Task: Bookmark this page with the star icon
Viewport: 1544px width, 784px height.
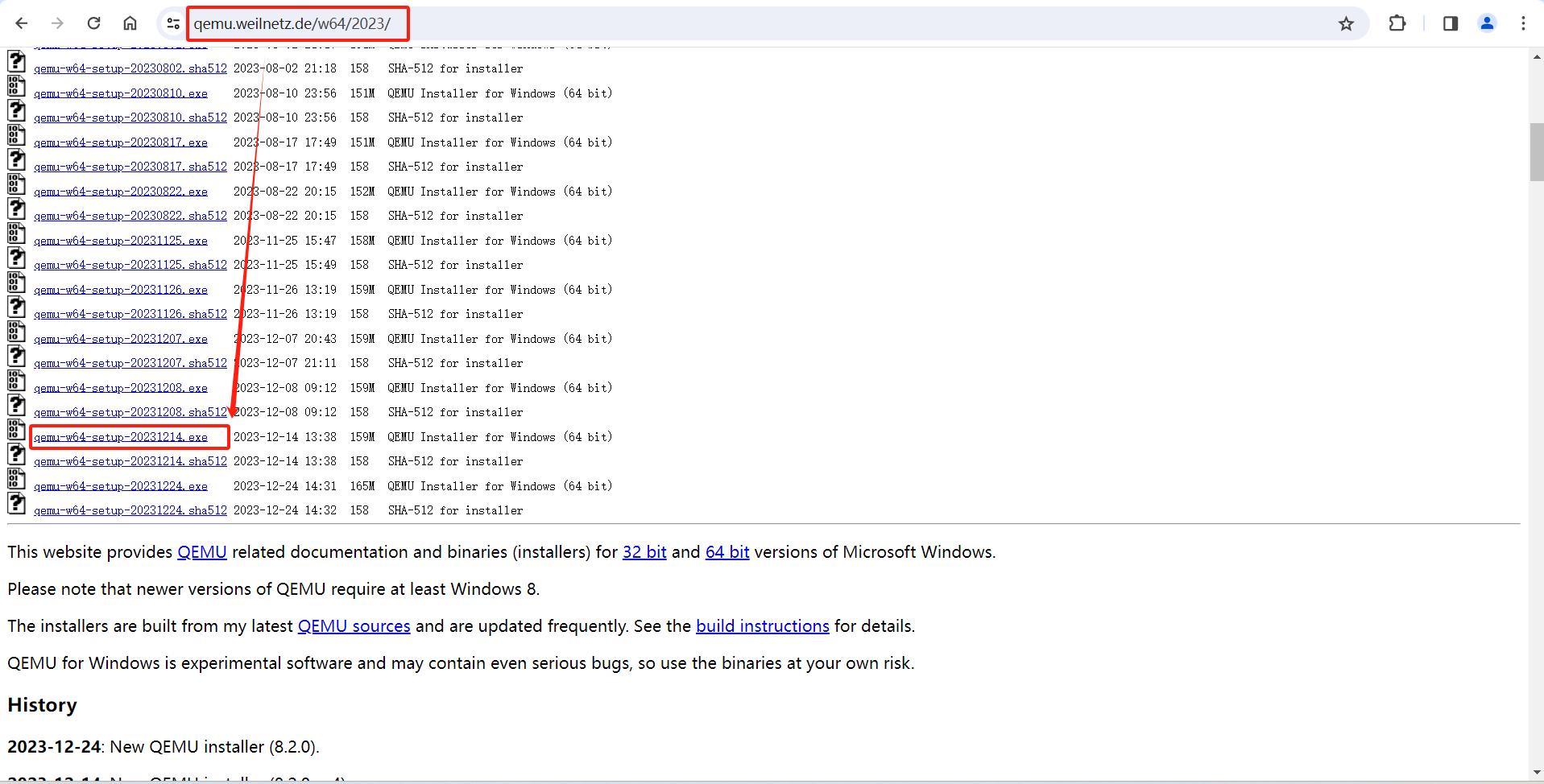Action: click(x=1346, y=23)
